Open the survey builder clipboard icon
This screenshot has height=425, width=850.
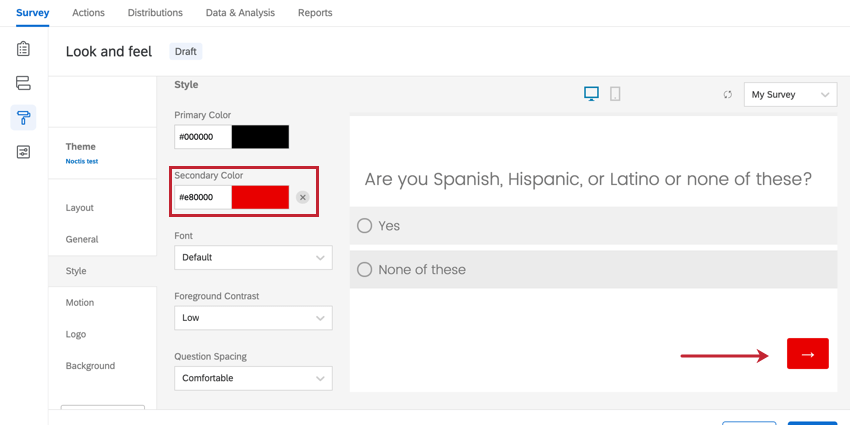[23, 49]
